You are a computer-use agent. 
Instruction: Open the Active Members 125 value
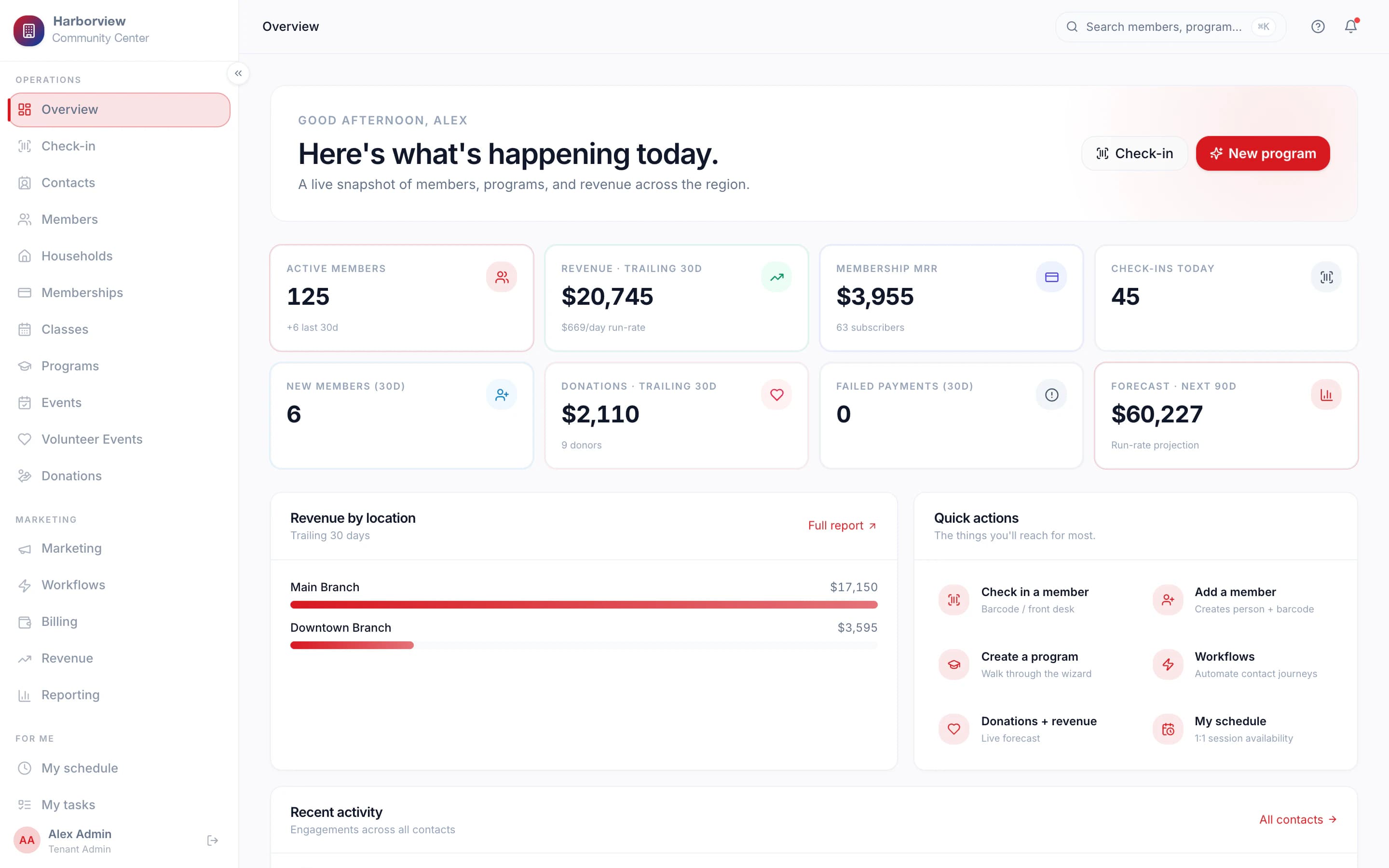click(x=308, y=297)
